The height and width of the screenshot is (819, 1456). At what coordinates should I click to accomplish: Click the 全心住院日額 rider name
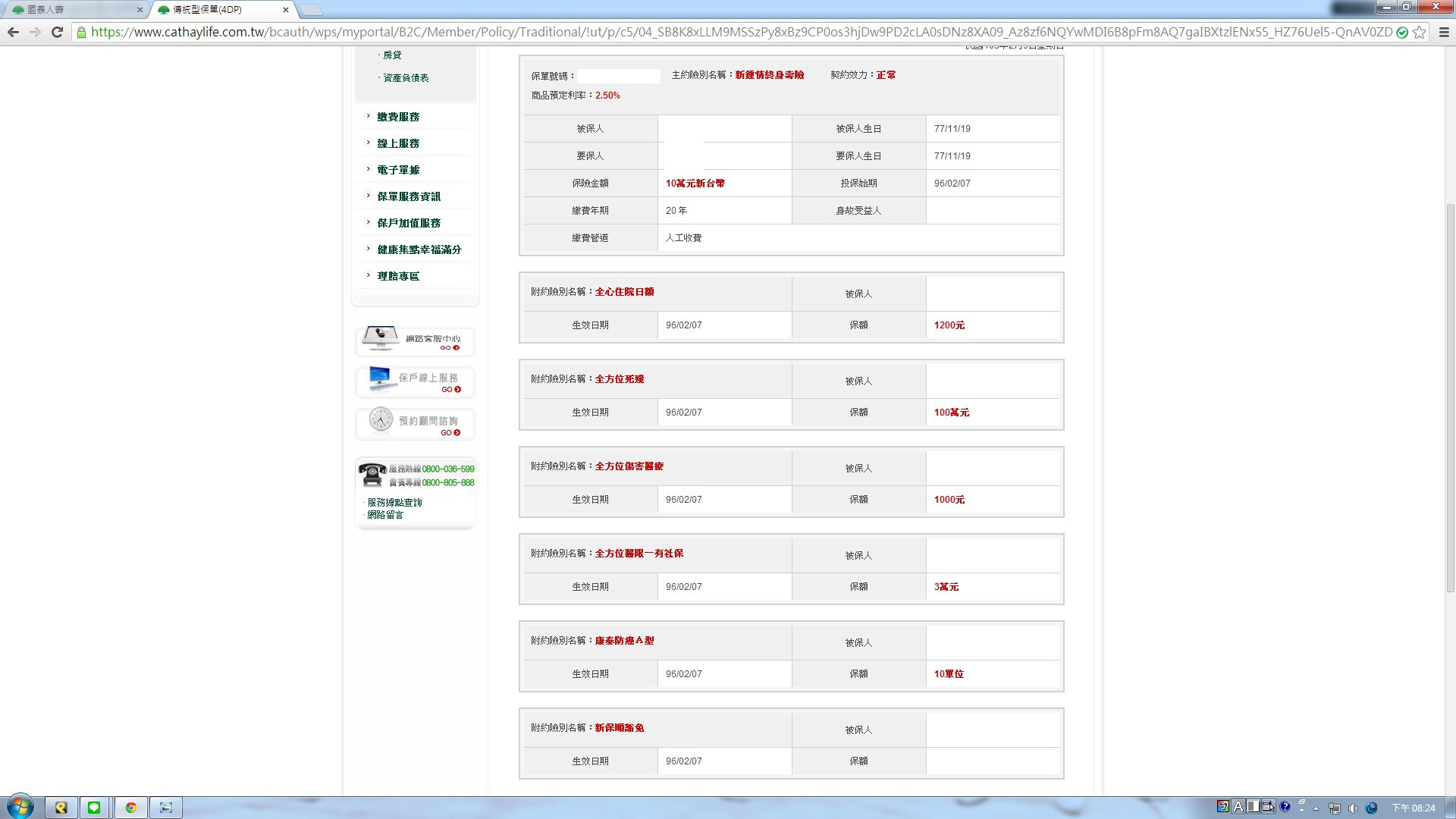[x=624, y=292]
